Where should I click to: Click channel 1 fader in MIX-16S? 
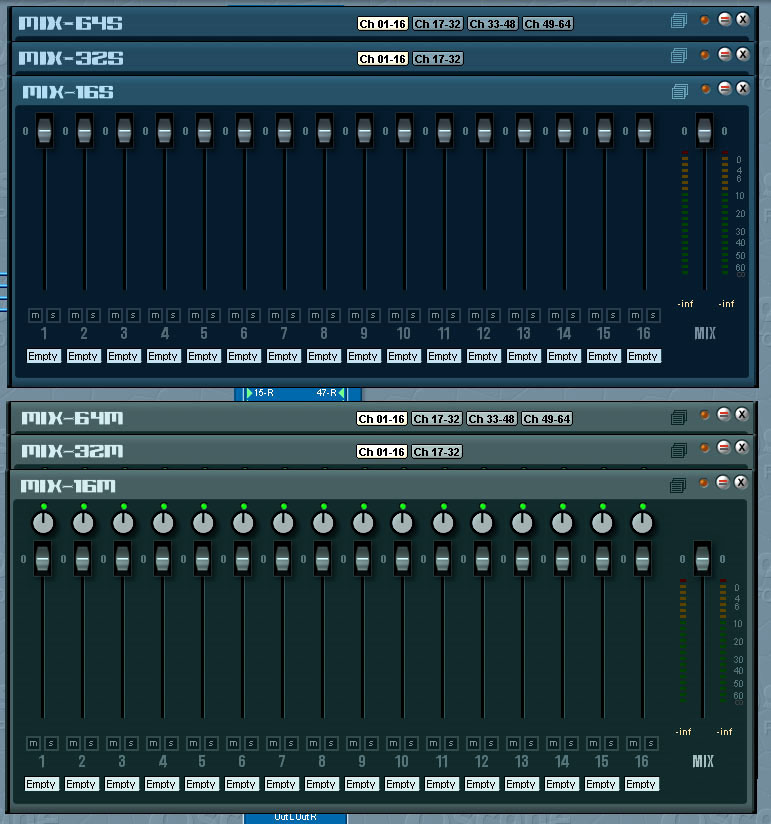[x=45, y=130]
